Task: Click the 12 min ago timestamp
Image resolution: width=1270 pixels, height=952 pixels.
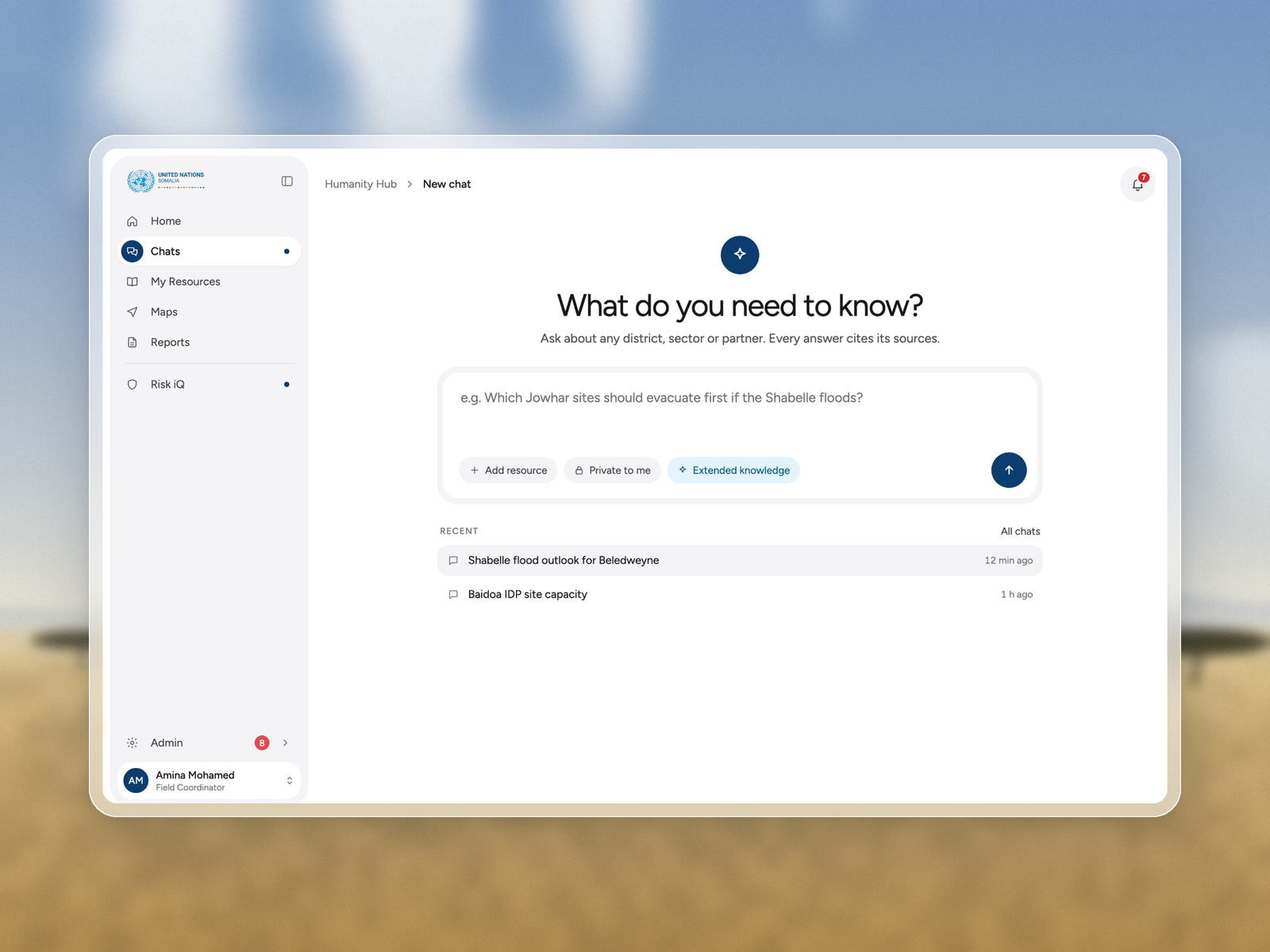Action: click(1008, 561)
